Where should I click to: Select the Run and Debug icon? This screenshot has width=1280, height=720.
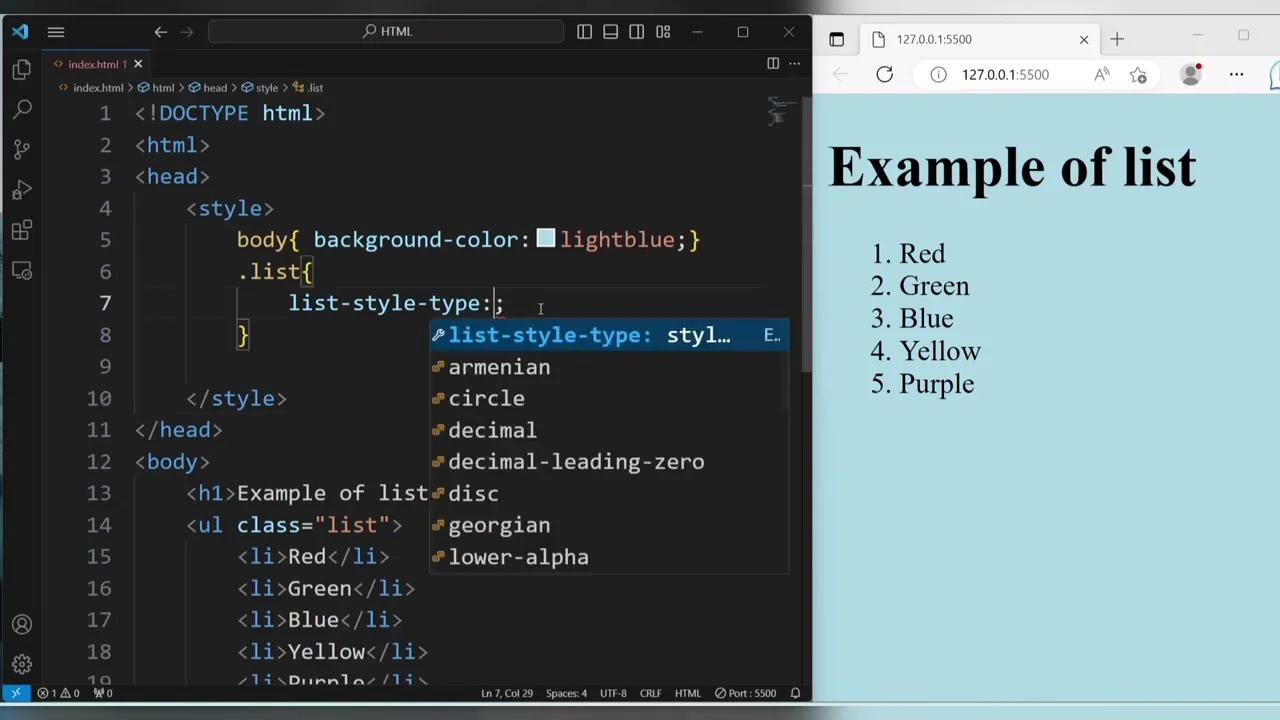tap(22, 190)
